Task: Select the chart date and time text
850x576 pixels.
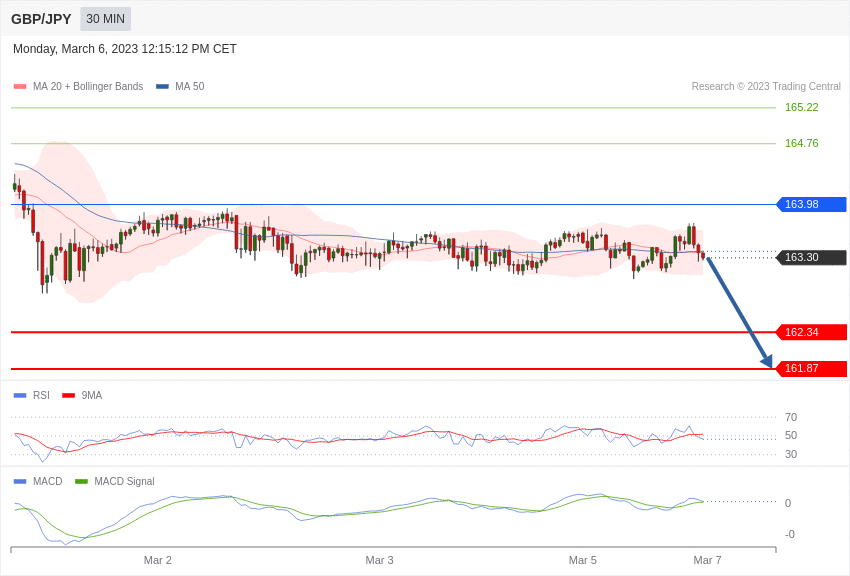Action: [125, 49]
